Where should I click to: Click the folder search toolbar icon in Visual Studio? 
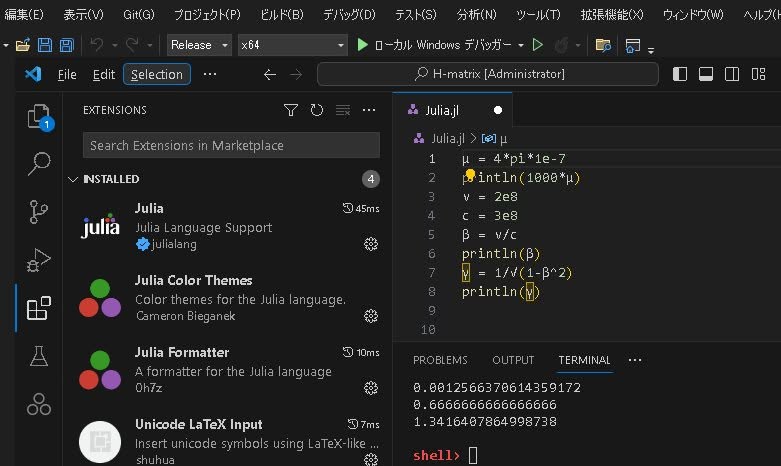click(x=603, y=45)
